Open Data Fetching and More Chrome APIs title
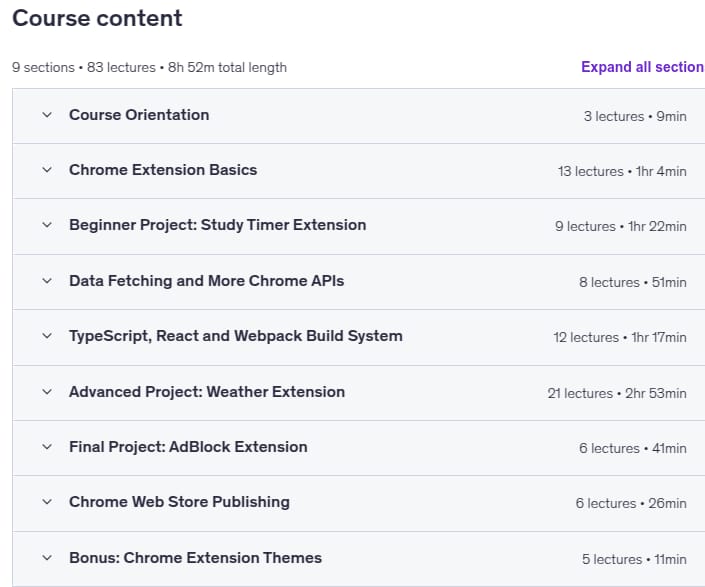 (x=206, y=281)
